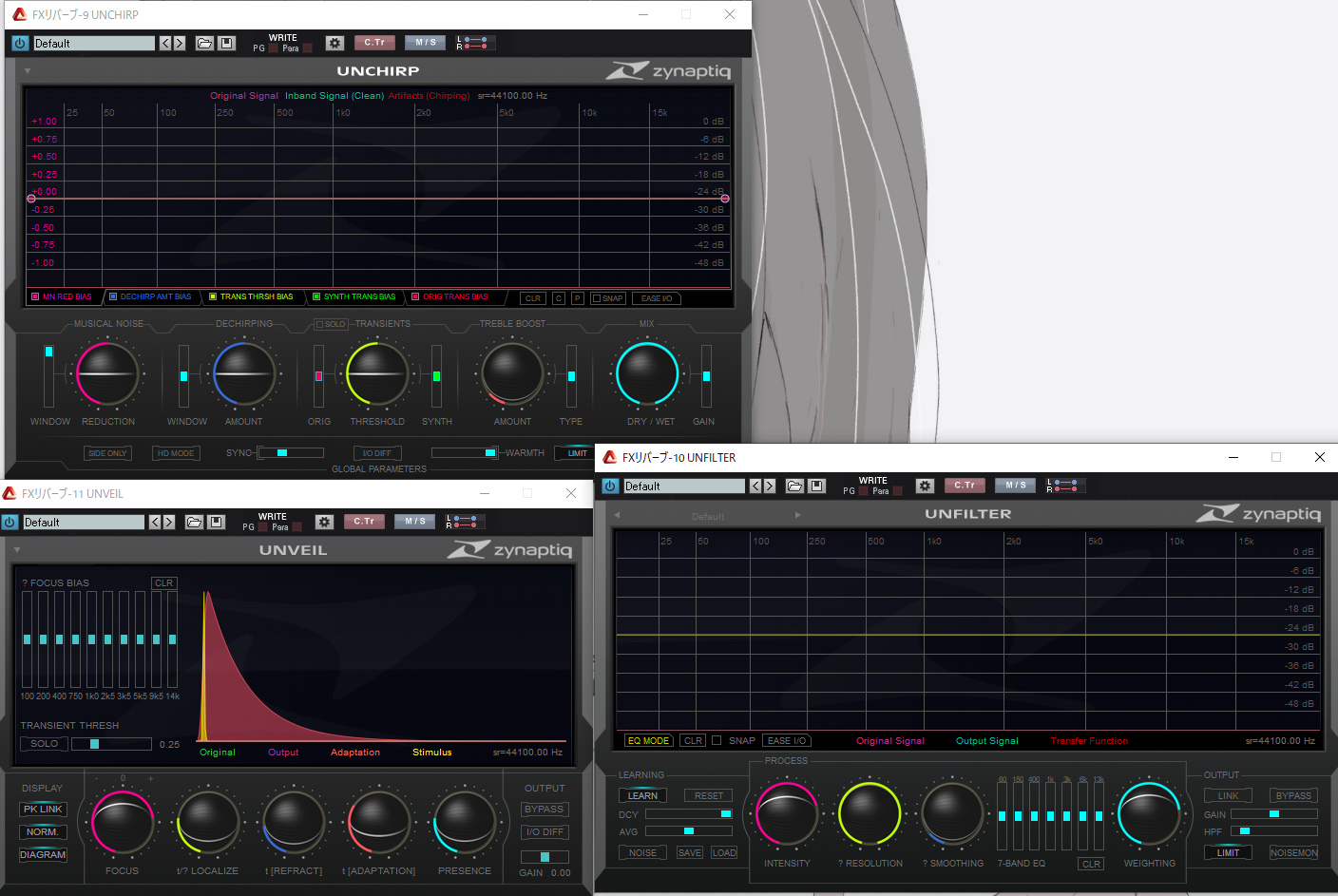
Task: Click M/S button in UNCHIRP window
Action: click(x=425, y=42)
